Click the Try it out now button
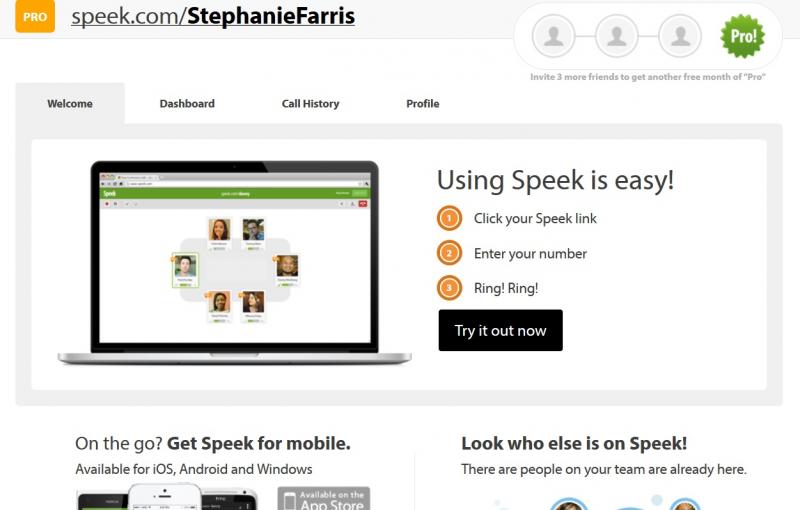The height and width of the screenshot is (510, 800). click(x=501, y=330)
